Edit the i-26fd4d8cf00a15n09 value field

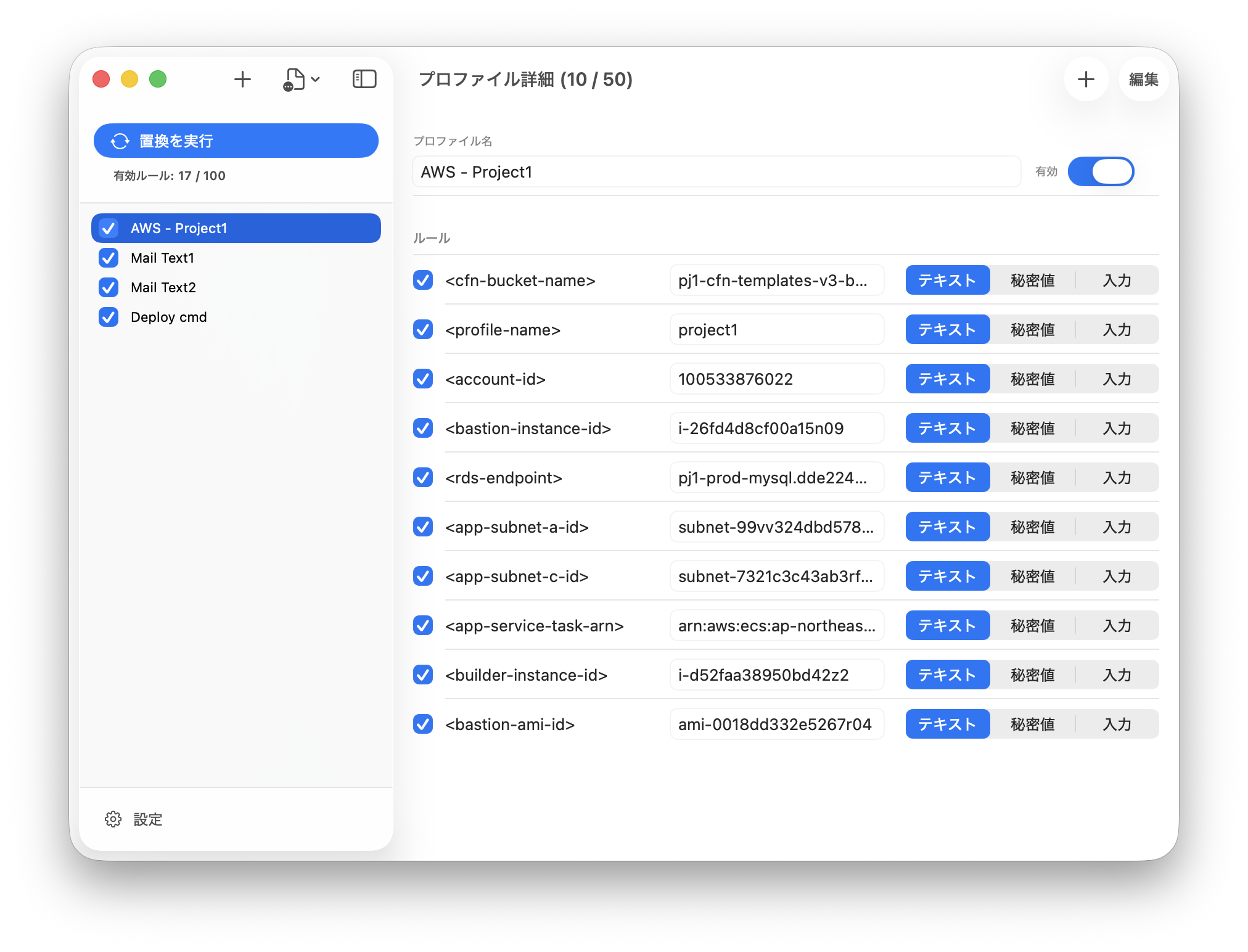[777, 428]
